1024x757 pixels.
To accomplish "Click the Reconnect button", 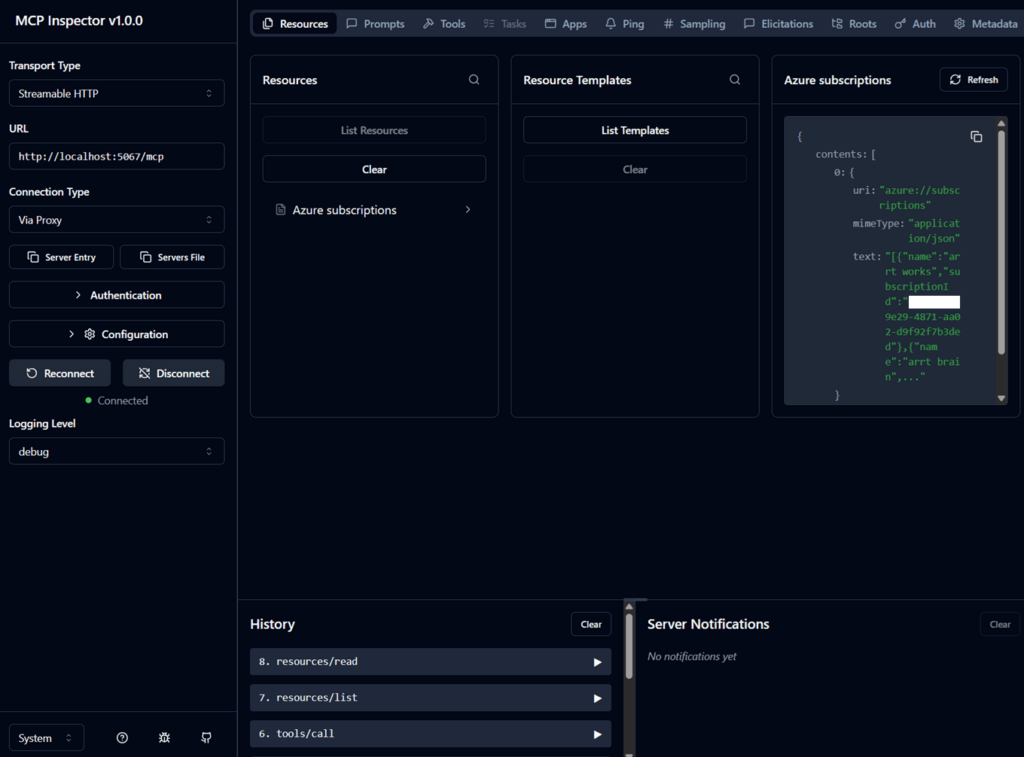I will (x=60, y=373).
